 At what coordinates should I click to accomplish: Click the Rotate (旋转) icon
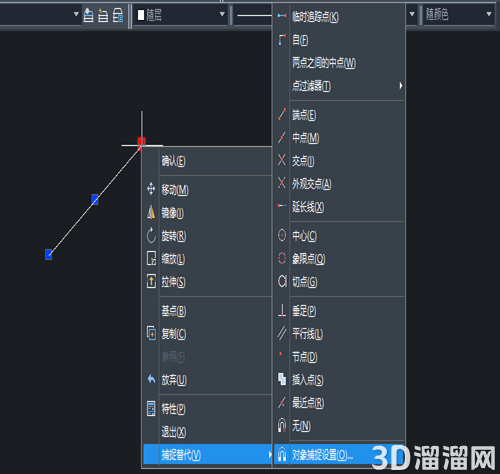point(151,235)
